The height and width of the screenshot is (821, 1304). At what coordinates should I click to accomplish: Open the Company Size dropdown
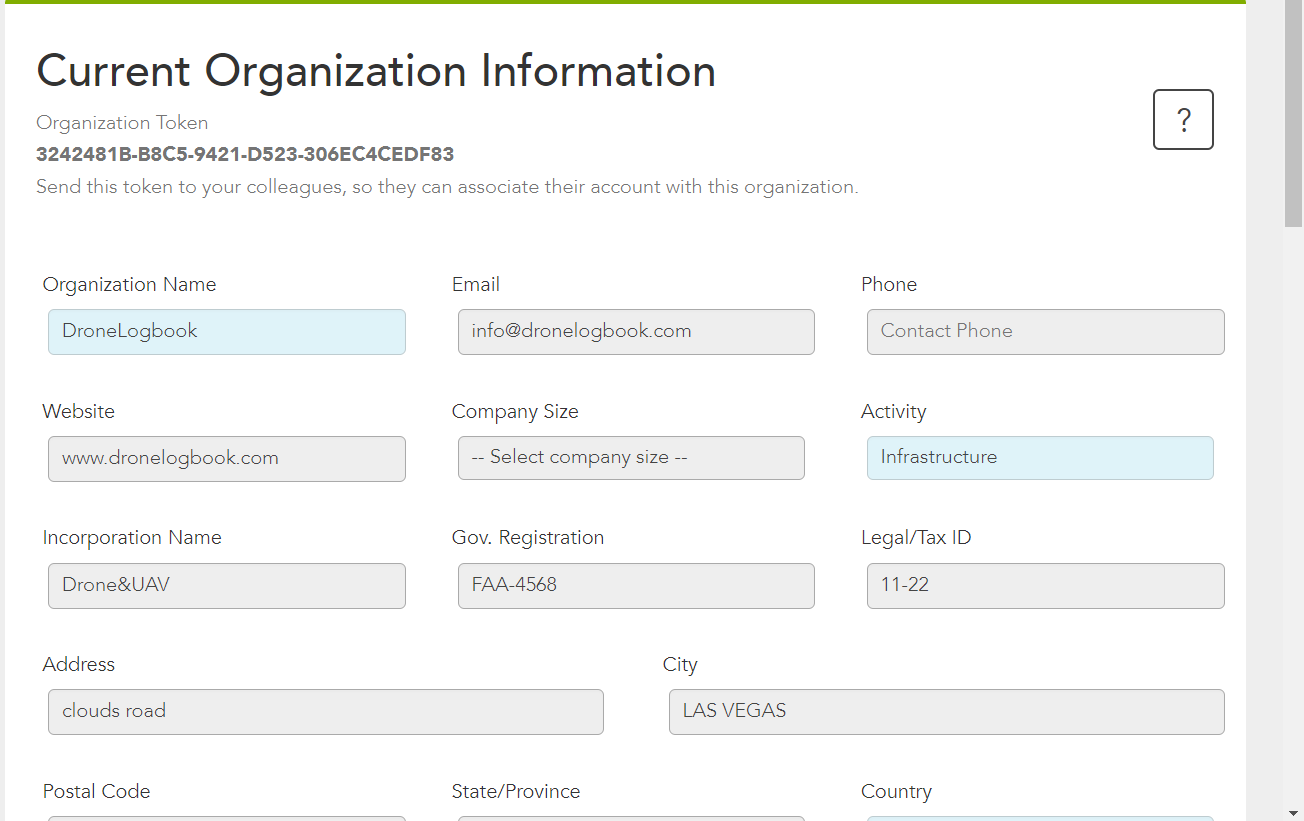631,458
